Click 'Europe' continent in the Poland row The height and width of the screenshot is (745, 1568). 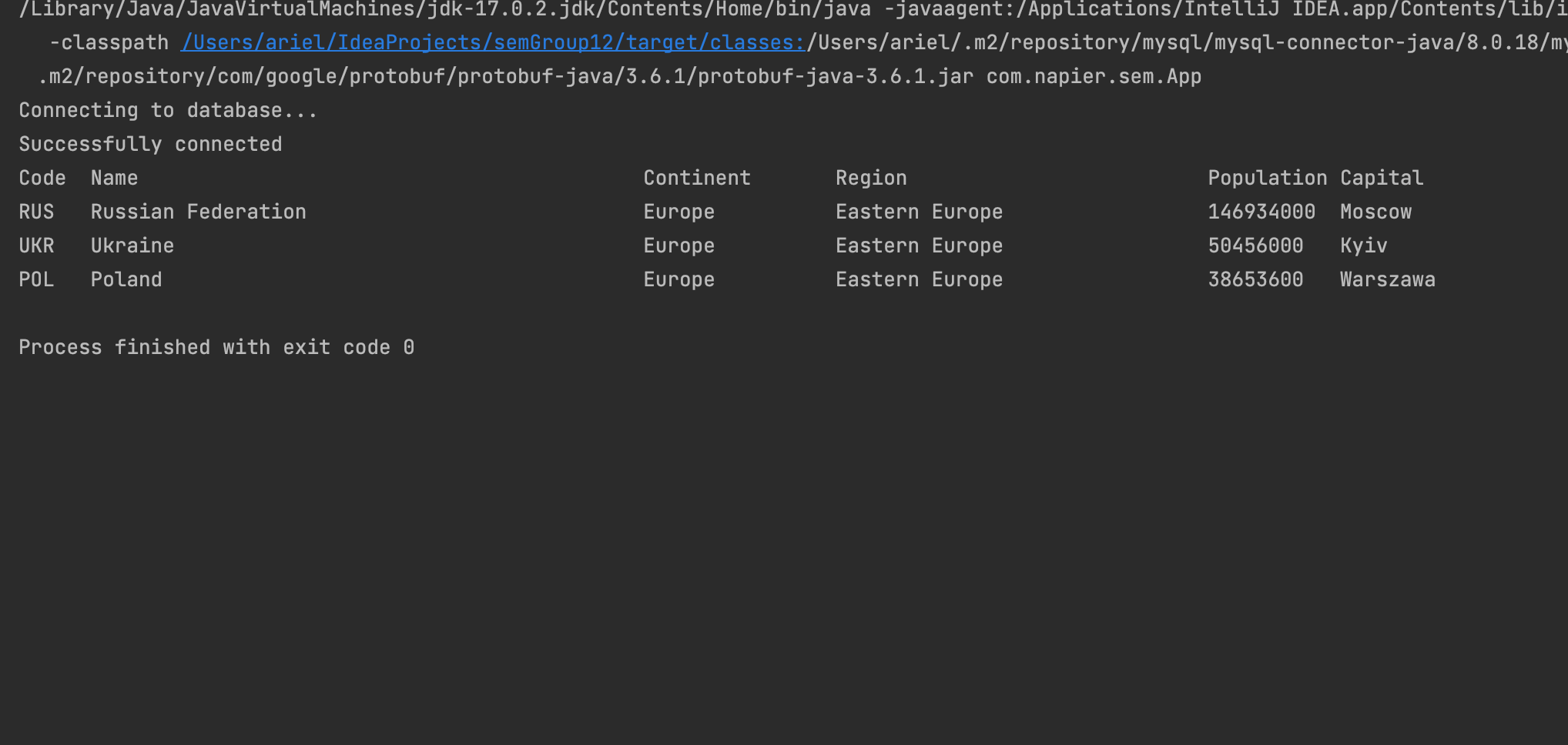(x=679, y=279)
